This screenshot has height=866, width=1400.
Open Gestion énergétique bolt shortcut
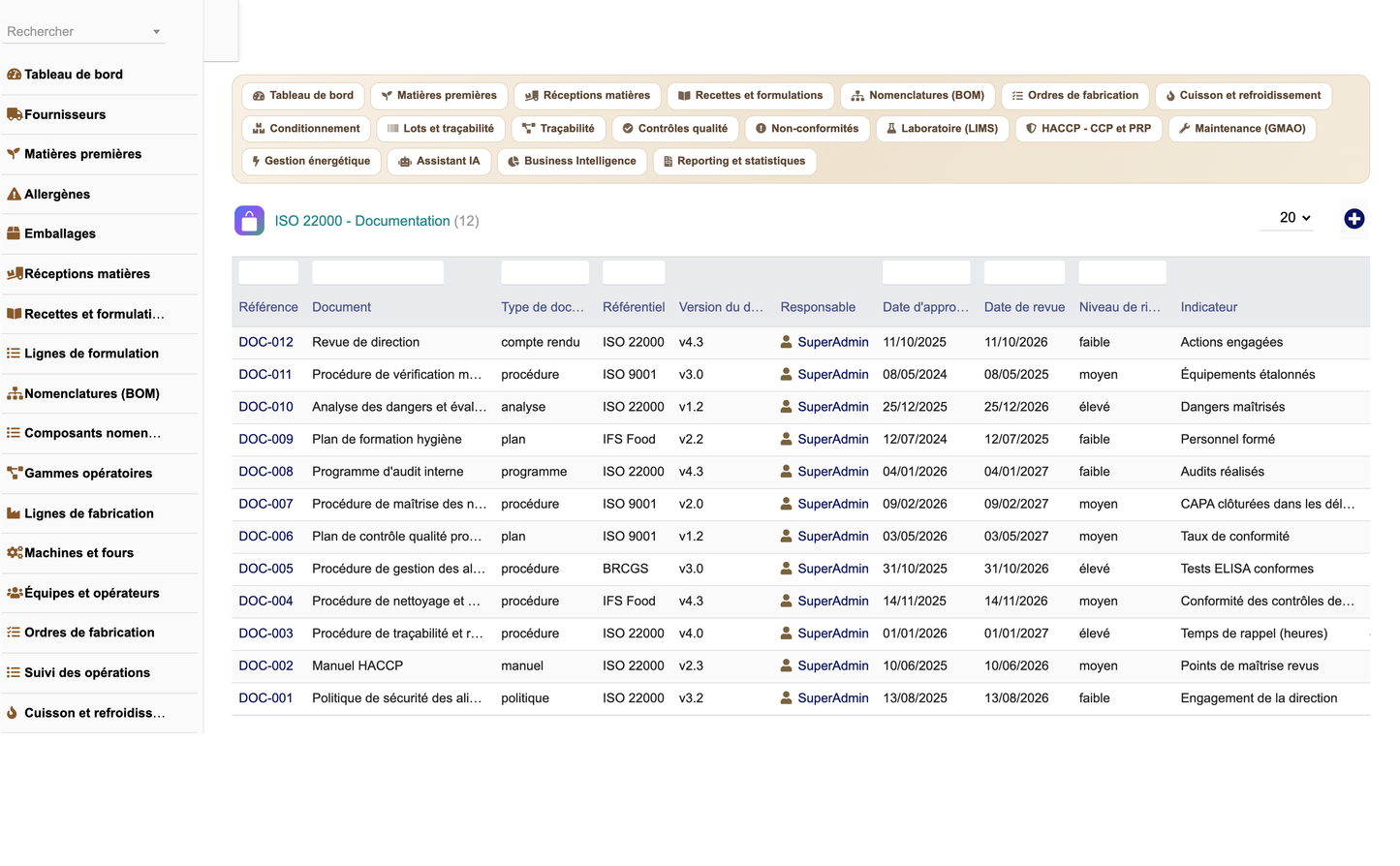(310, 162)
